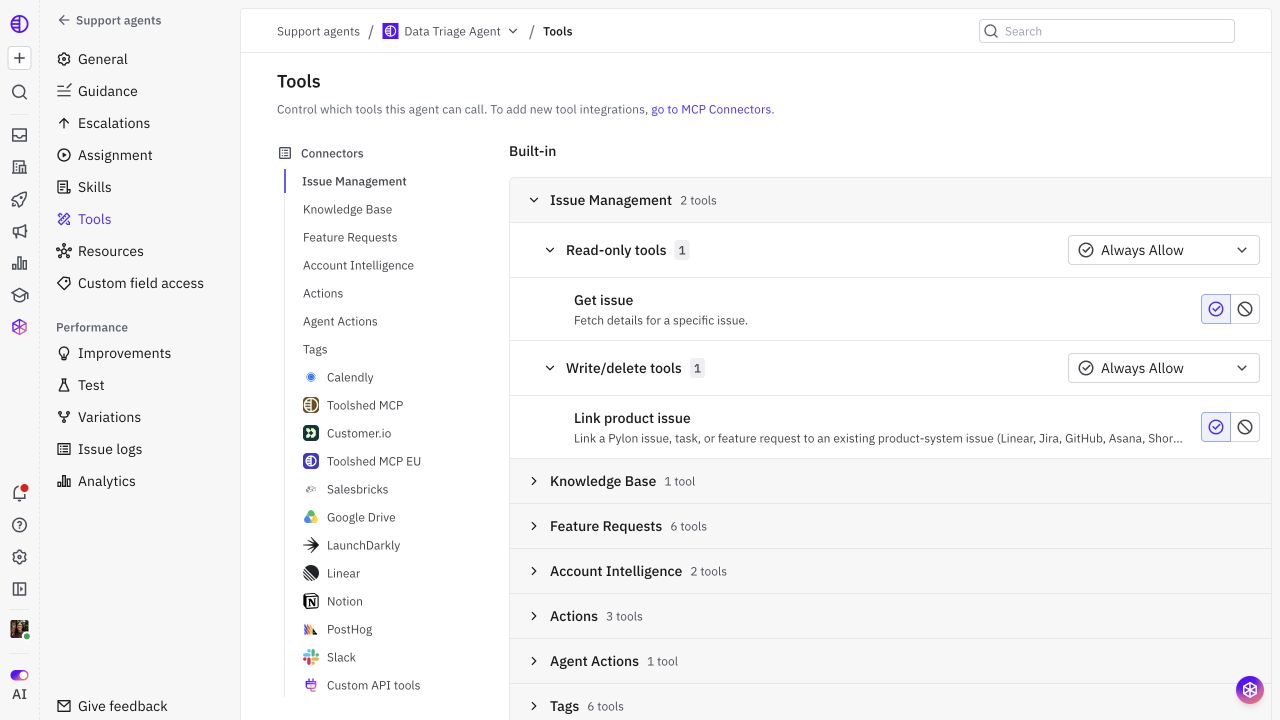Open notifications bell with red dot

19,493
